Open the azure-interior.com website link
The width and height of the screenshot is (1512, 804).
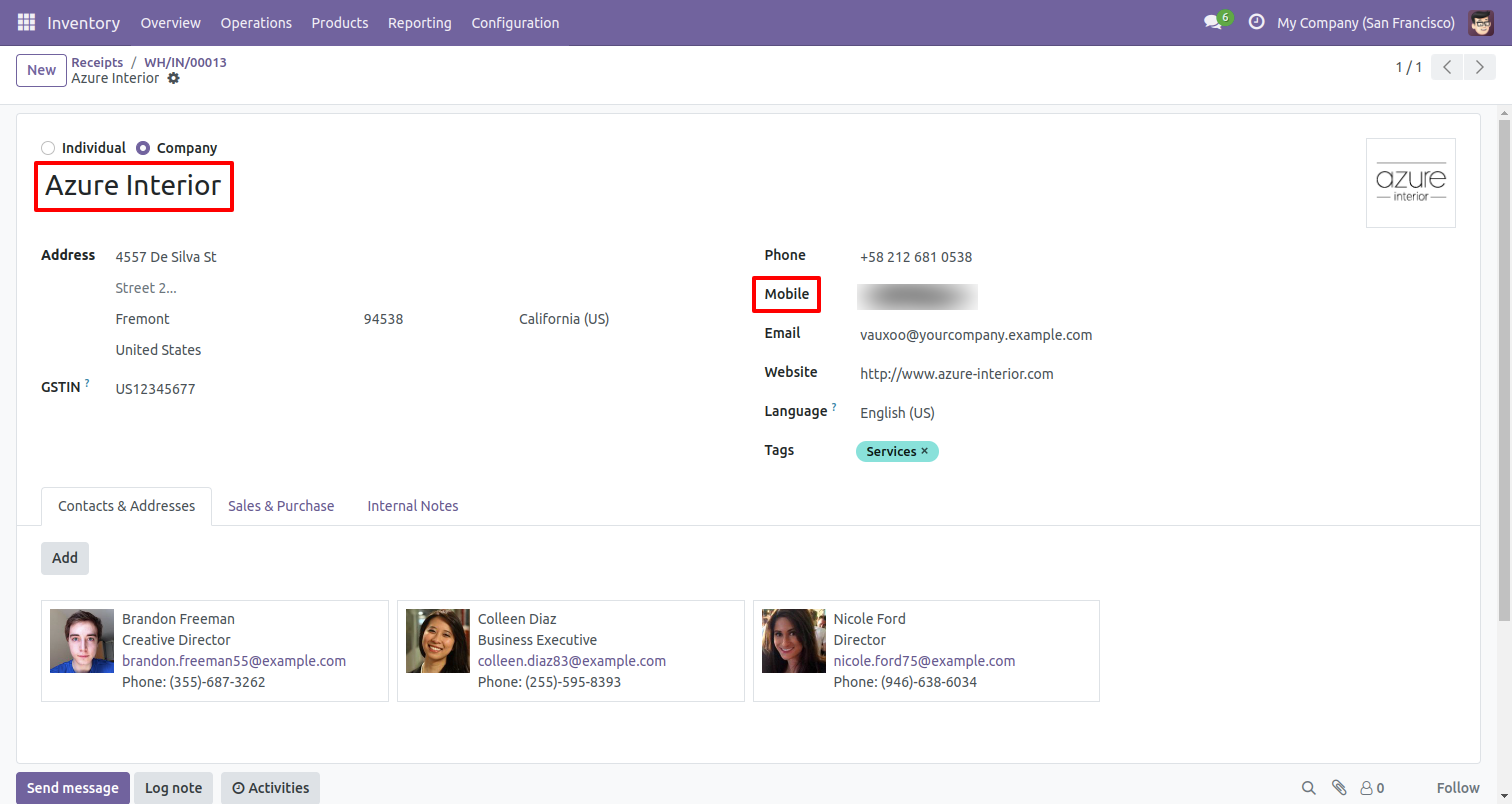point(957,374)
